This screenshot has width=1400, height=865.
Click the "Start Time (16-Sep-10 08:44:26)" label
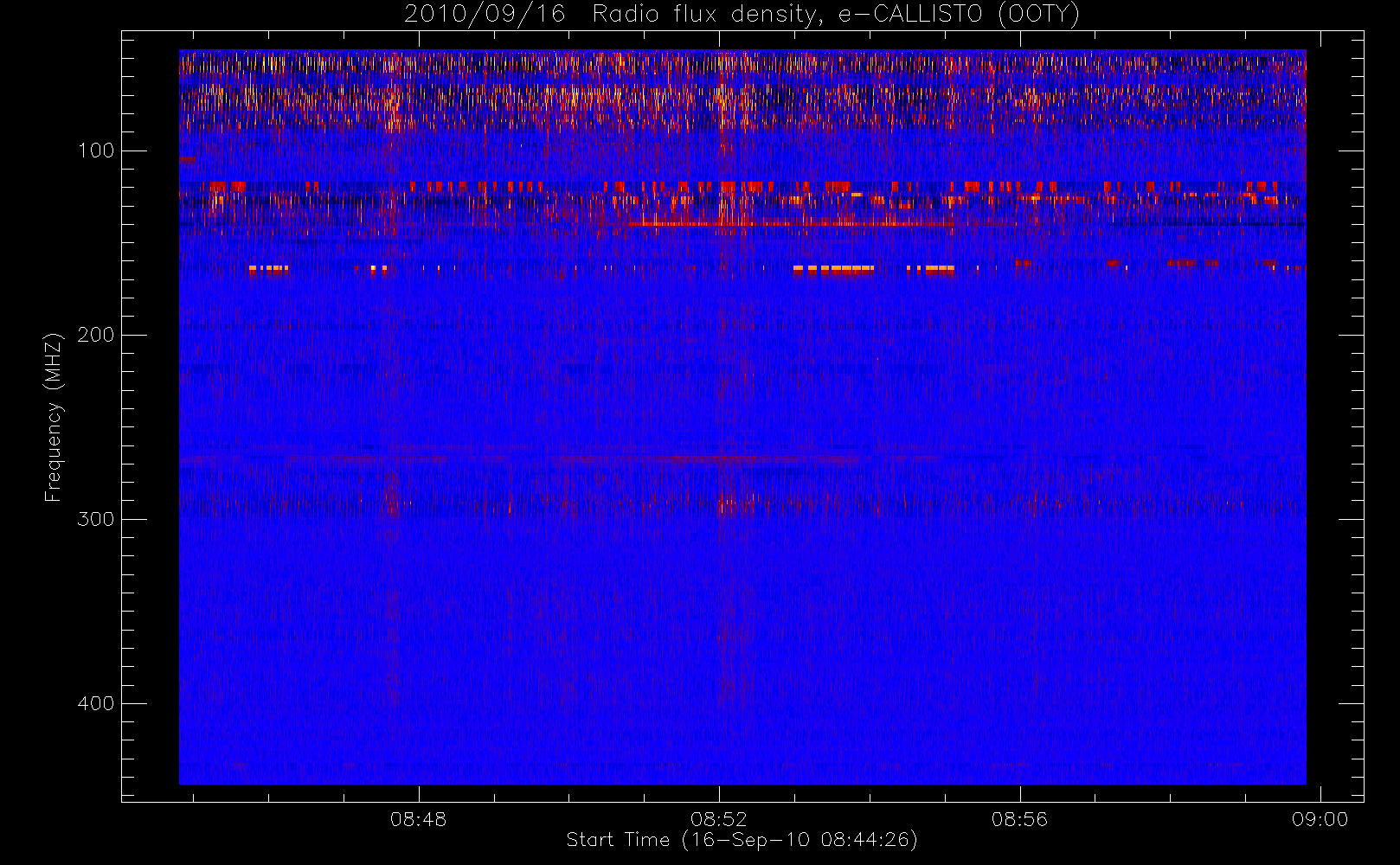742,840
